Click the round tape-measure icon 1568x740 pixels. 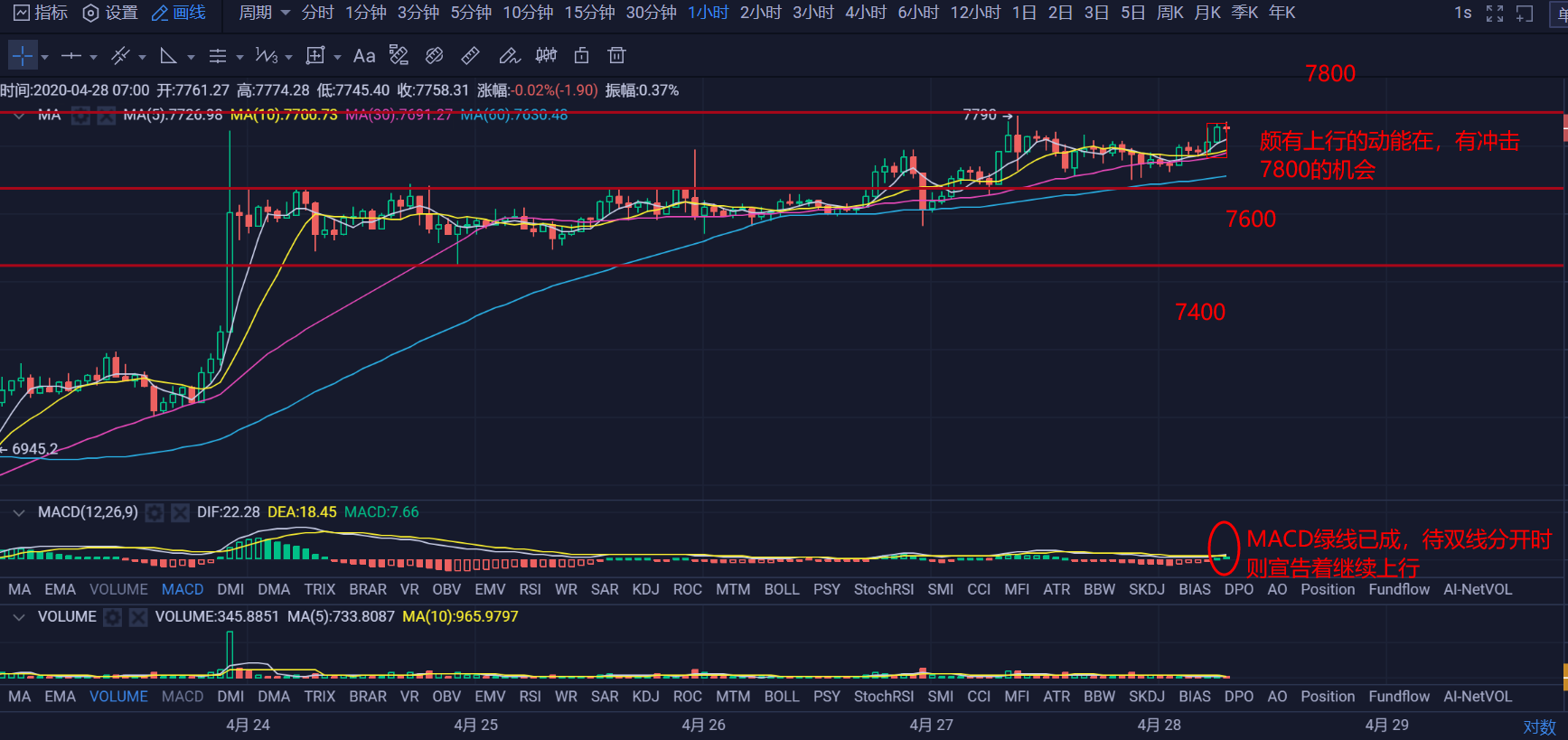435,56
